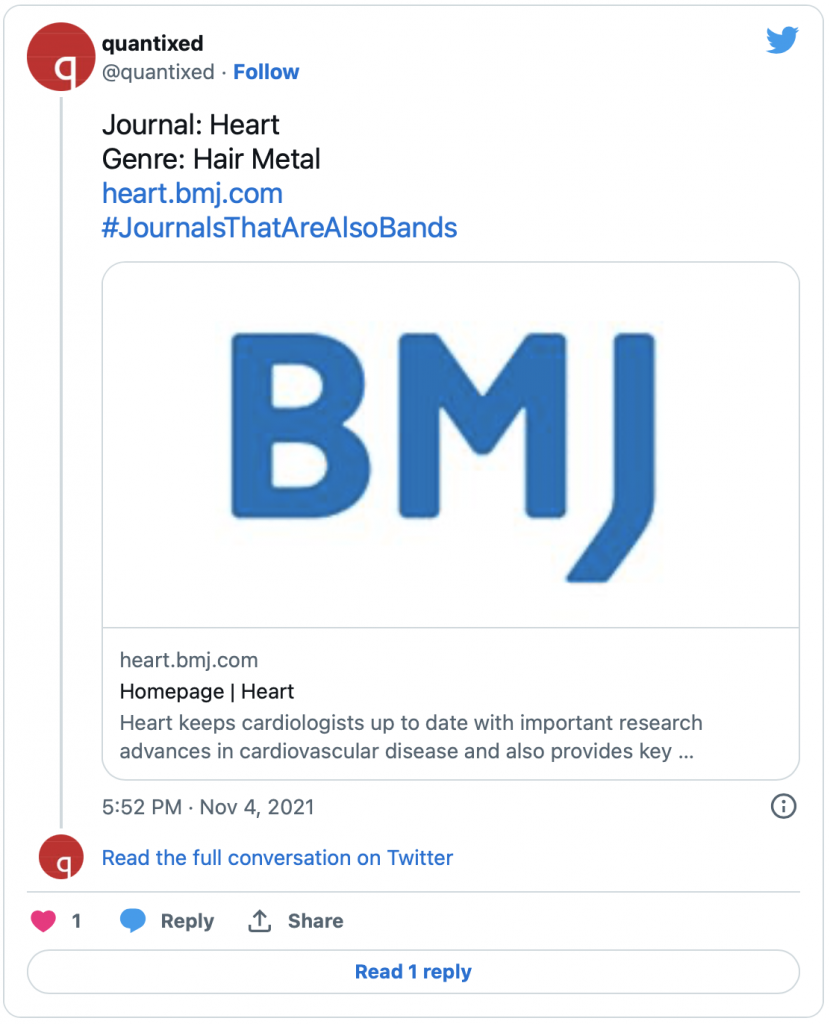Click the share upload arrow icon
This screenshot has height=1024, width=830.
tap(259, 921)
